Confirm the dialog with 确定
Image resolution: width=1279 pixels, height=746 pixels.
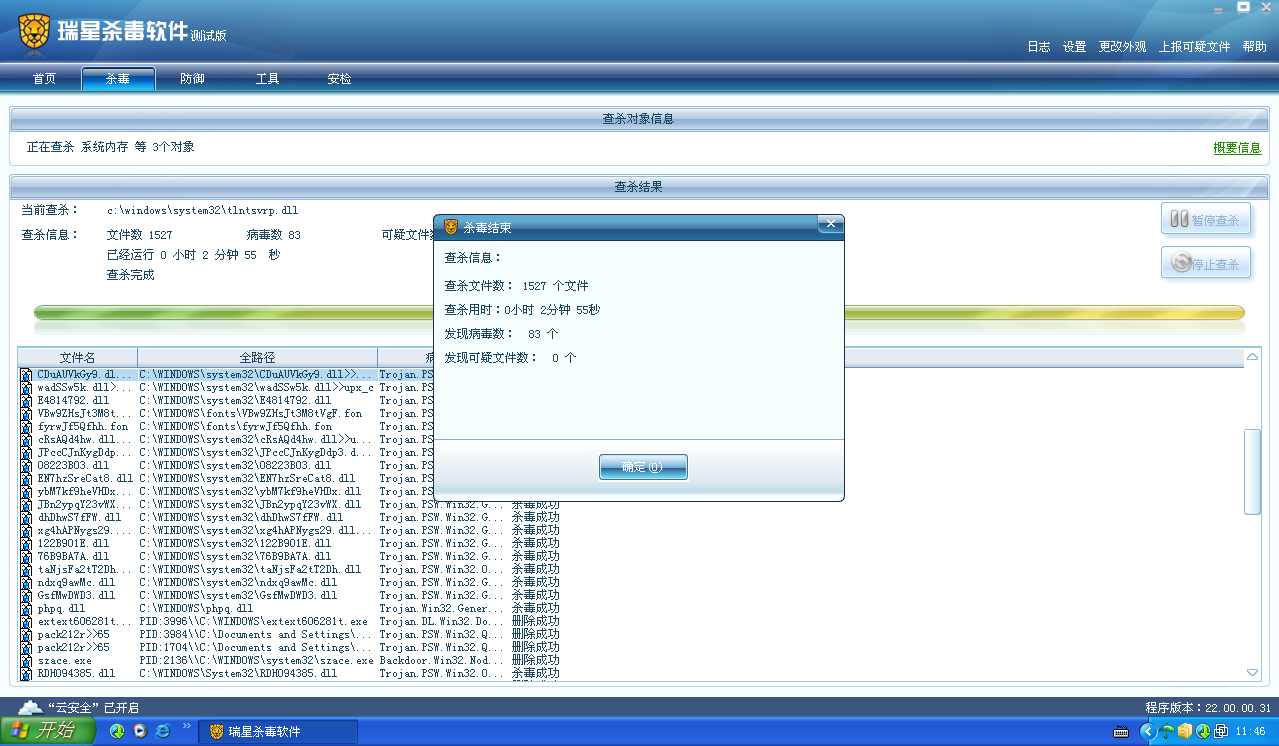[x=643, y=467]
